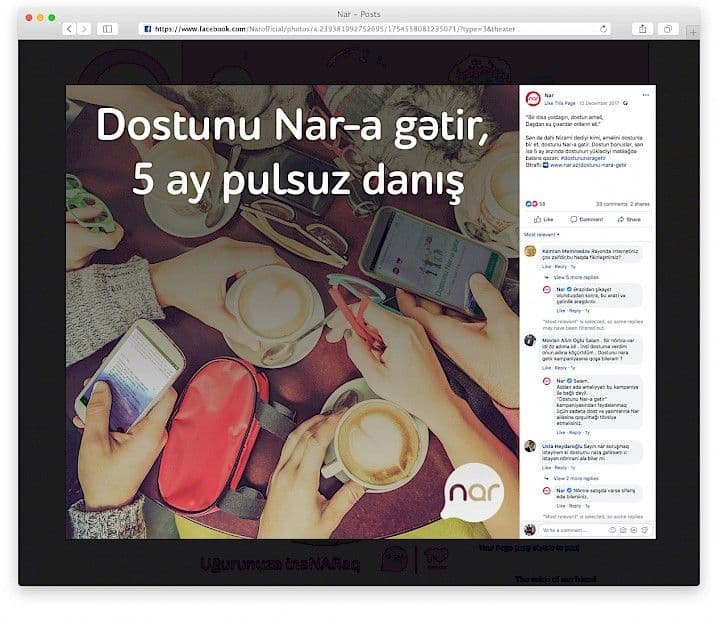
Task: Insert an emoji in the comment box
Action: (612, 530)
